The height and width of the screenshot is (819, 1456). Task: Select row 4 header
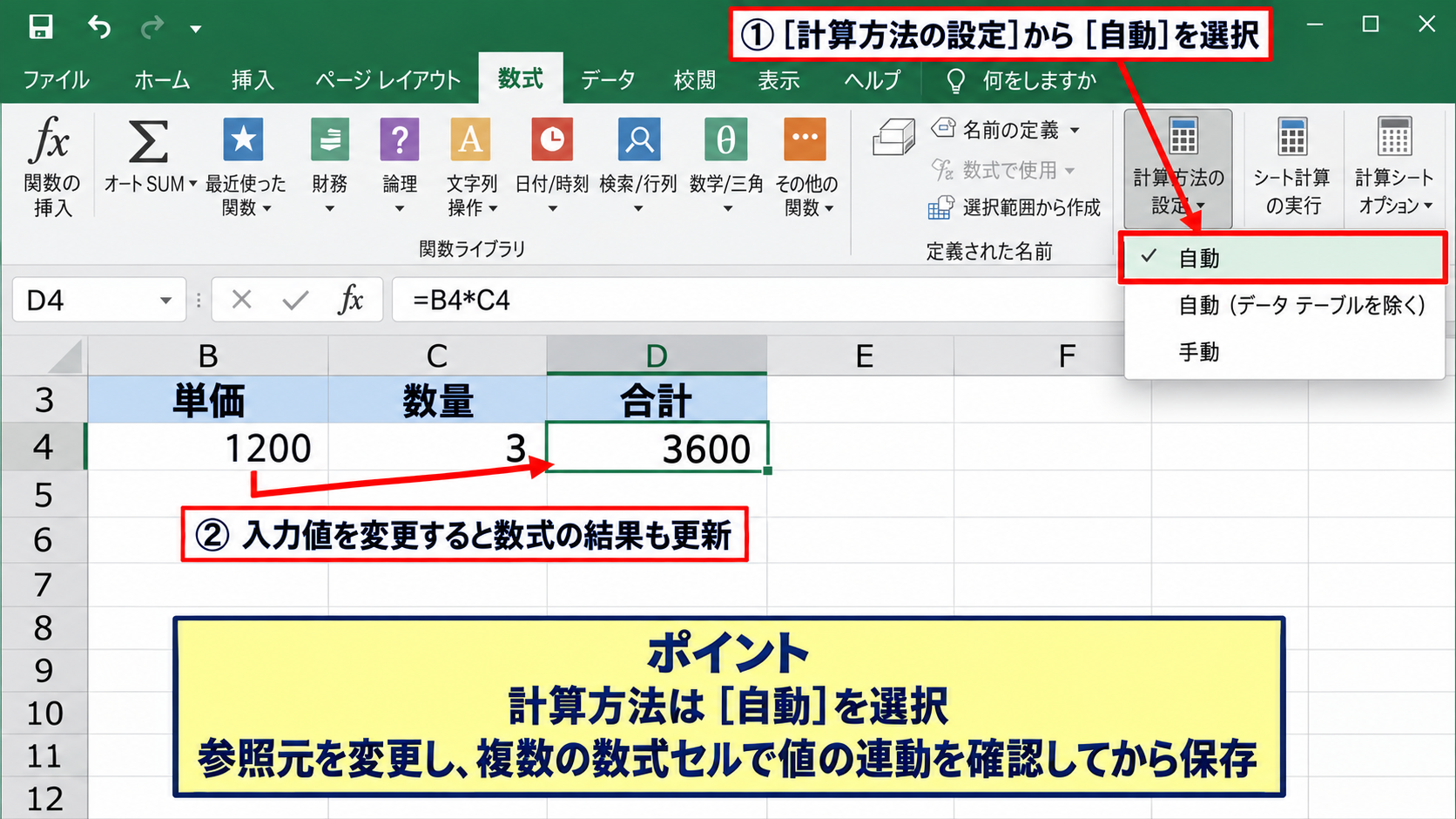[44, 447]
